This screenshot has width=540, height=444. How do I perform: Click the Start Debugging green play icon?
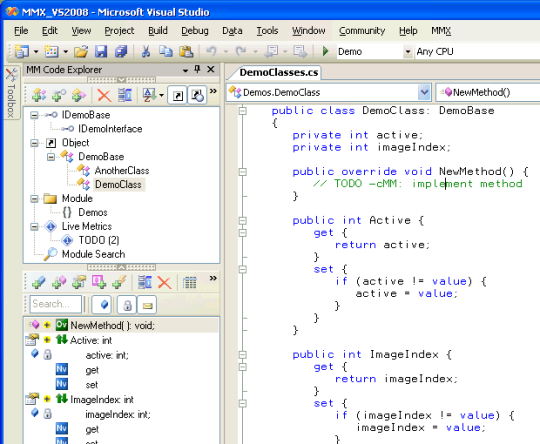(325, 52)
